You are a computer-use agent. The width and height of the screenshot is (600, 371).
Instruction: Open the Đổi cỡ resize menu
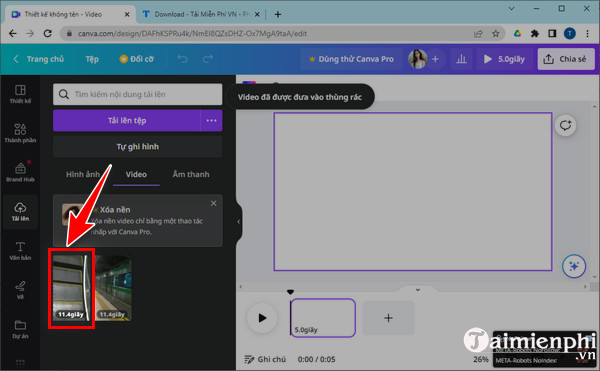(x=137, y=59)
